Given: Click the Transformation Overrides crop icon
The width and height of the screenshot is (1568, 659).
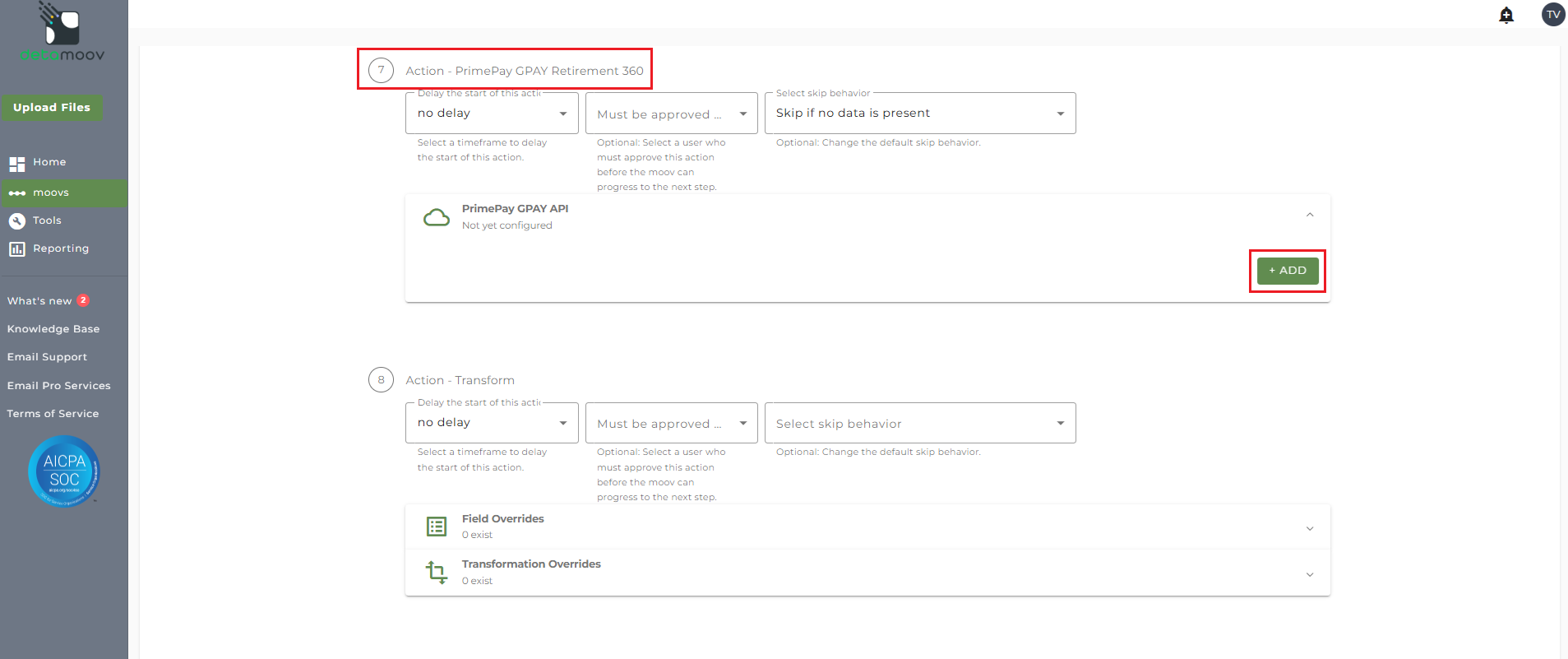Looking at the screenshot, I should click(x=437, y=572).
